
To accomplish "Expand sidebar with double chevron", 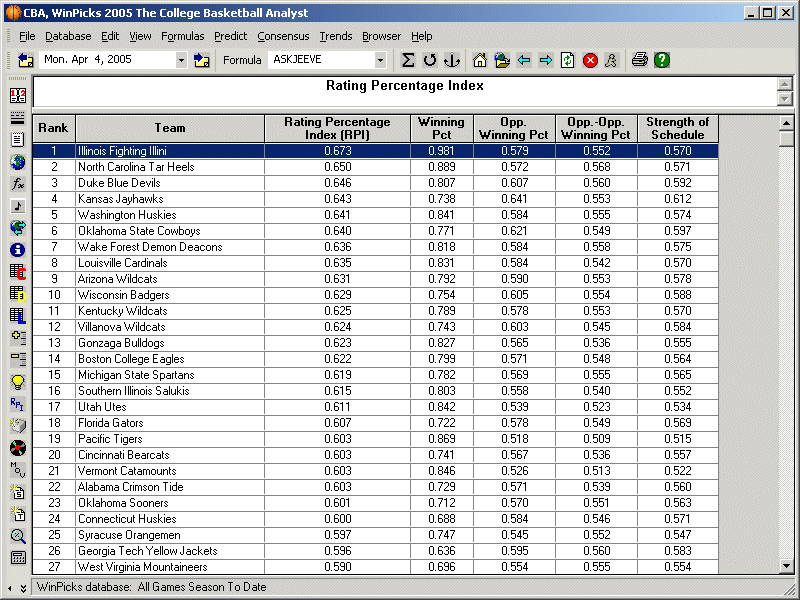I will pos(23,588).
